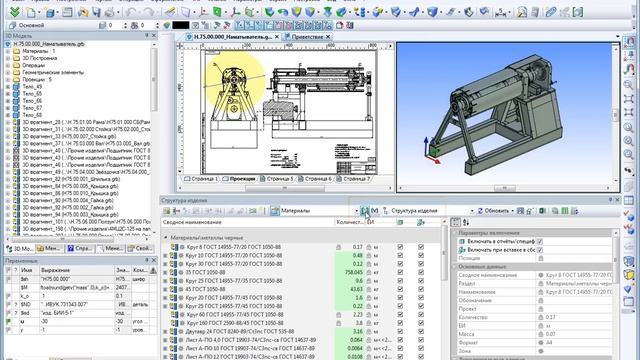Click the fit-all zoom icon in the right sidebar
Screen dimensions: 640x360
[629, 99]
